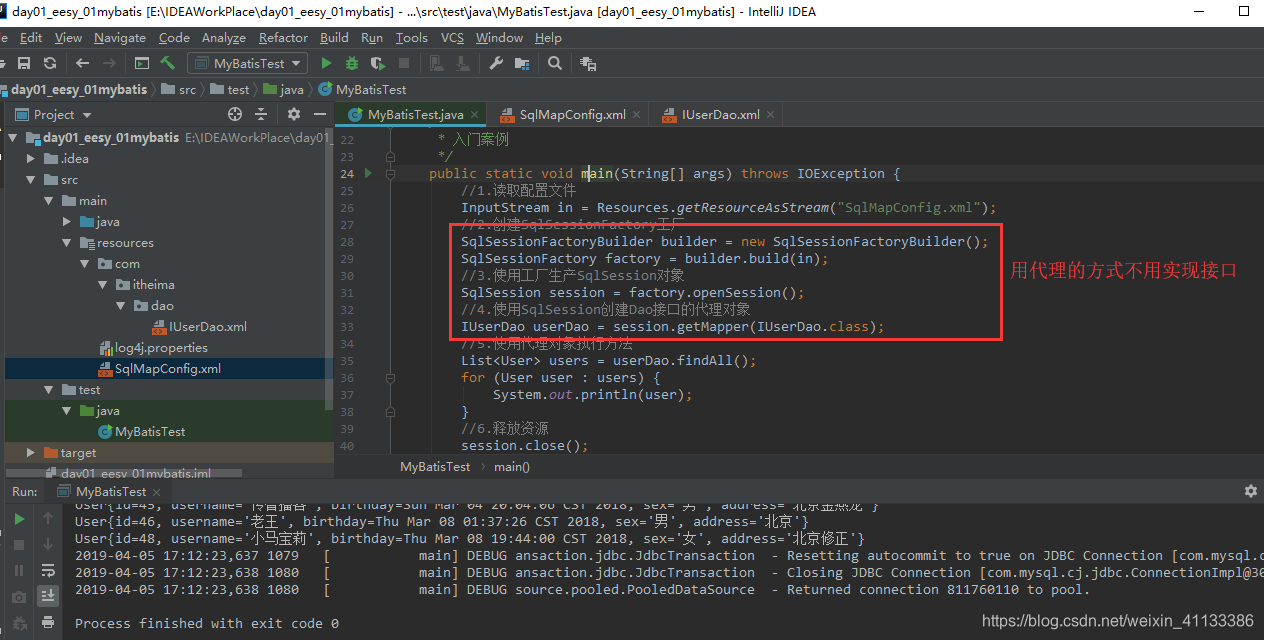
Task: Open the File... Edit menu
Action: [x=30, y=38]
